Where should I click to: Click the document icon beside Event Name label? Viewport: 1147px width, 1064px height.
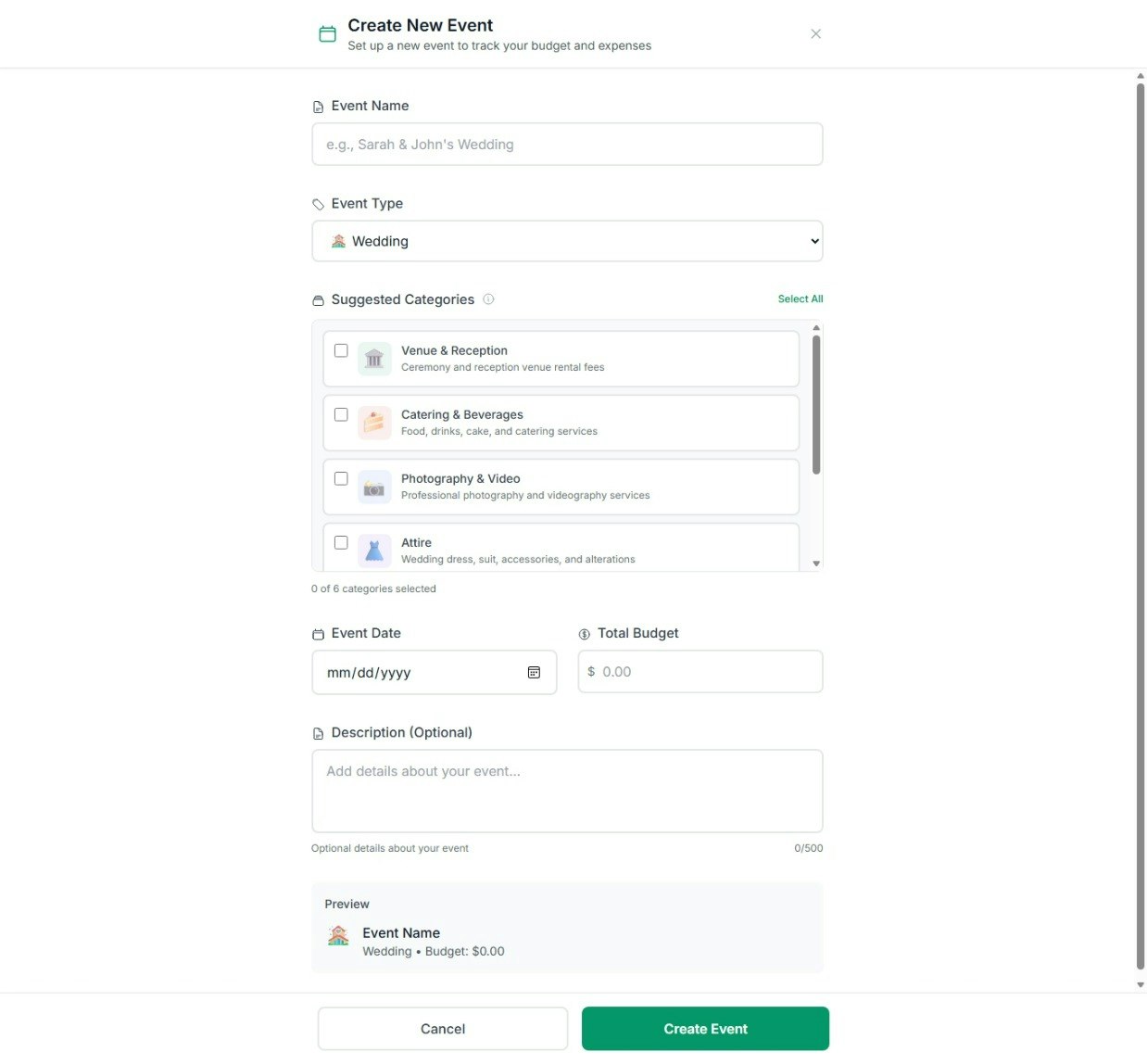[x=318, y=105]
